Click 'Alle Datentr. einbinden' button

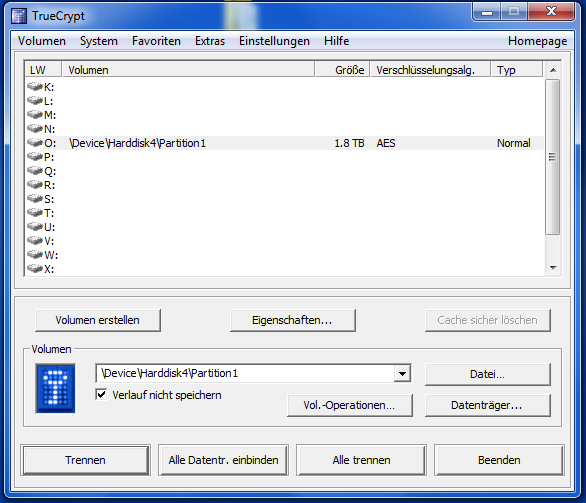point(223,460)
